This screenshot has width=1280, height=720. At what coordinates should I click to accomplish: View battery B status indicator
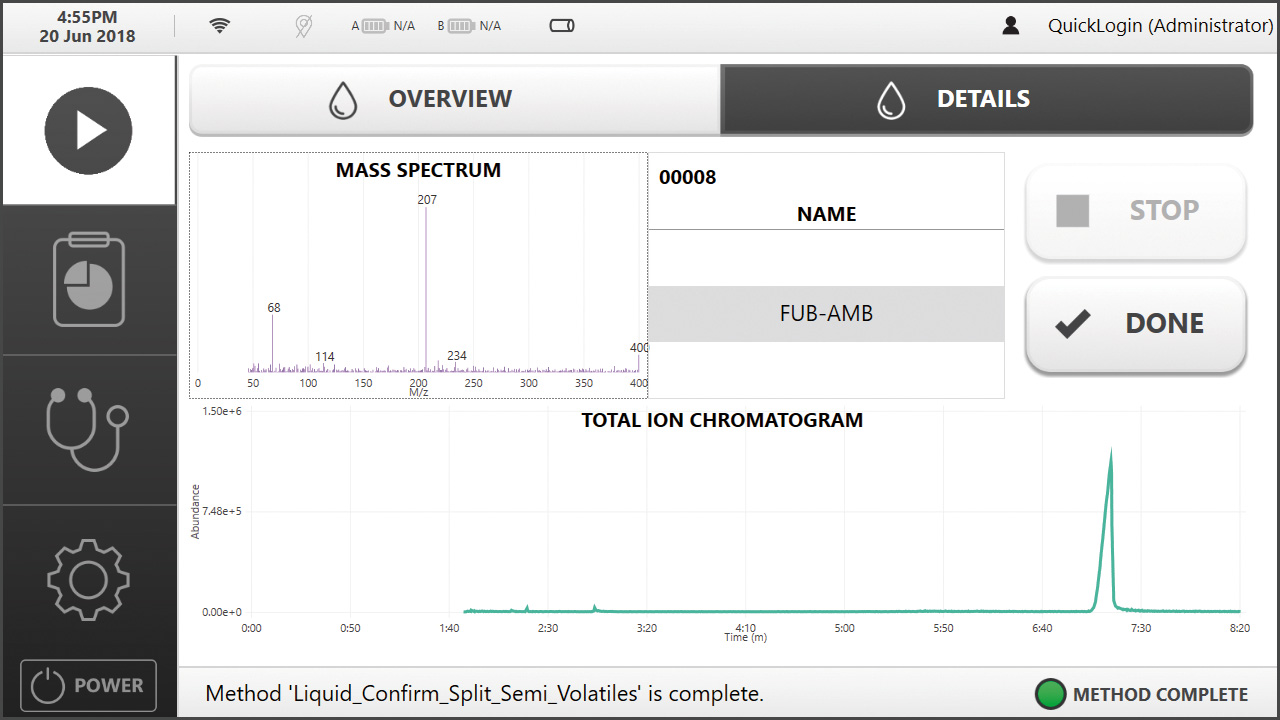tap(469, 26)
